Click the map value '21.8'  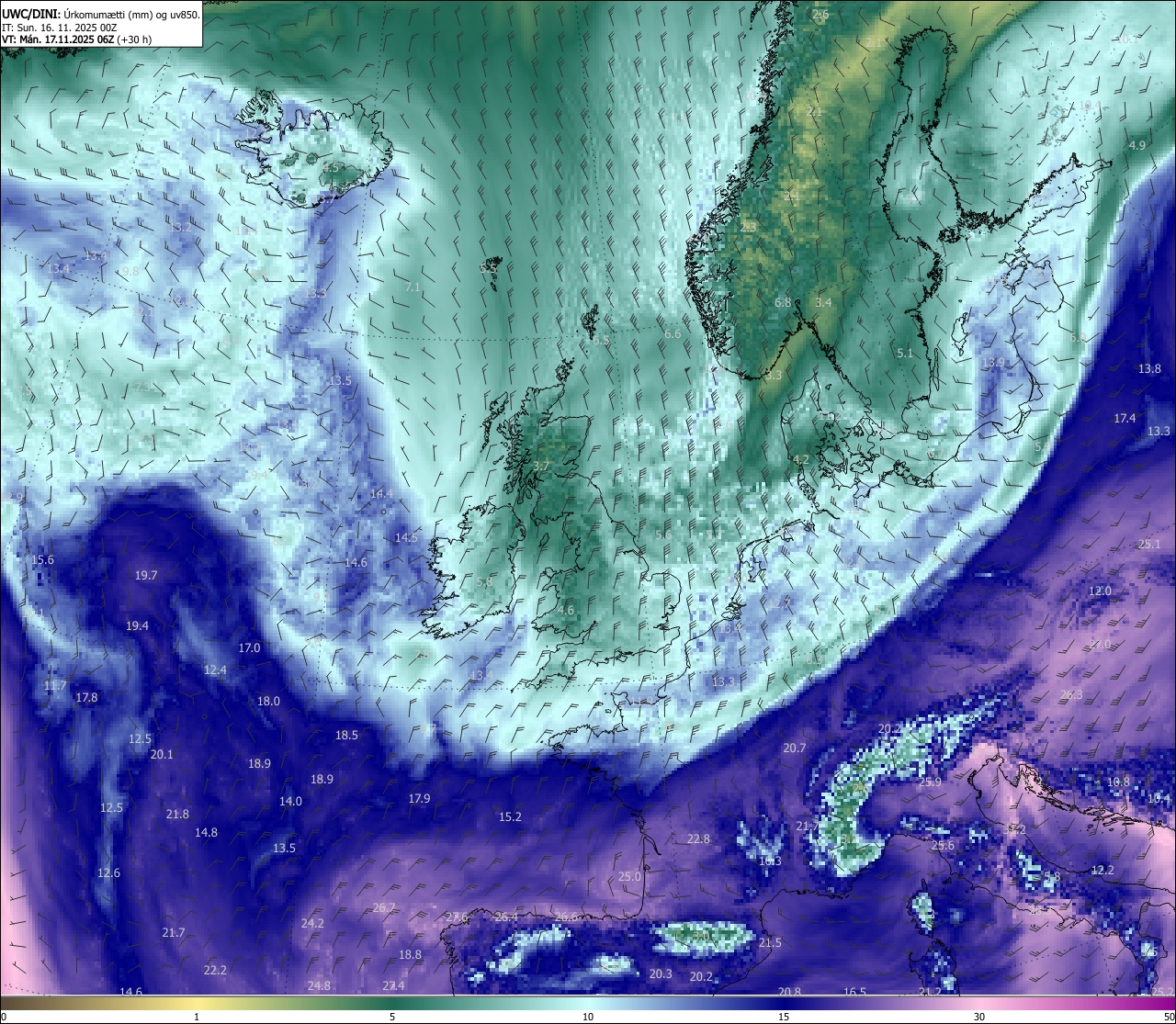click(x=177, y=815)
